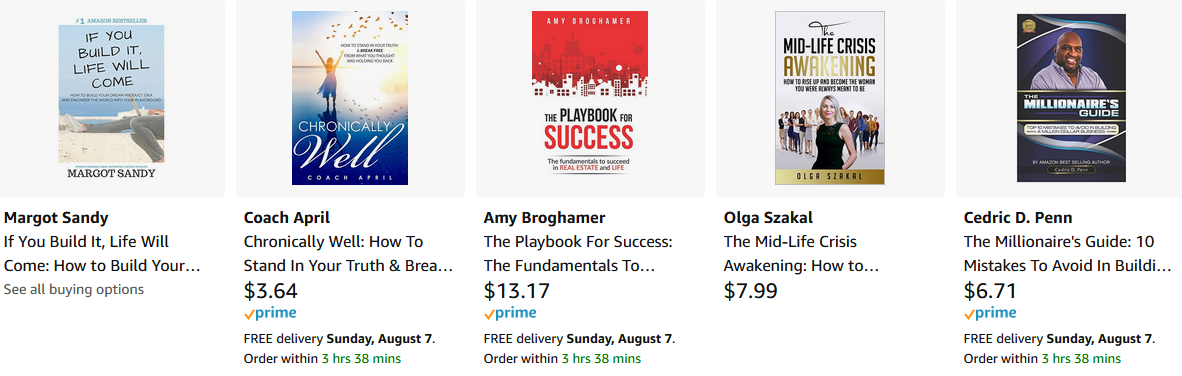
Task: Click the author name Coach April
Action: [x=286, y=219]
